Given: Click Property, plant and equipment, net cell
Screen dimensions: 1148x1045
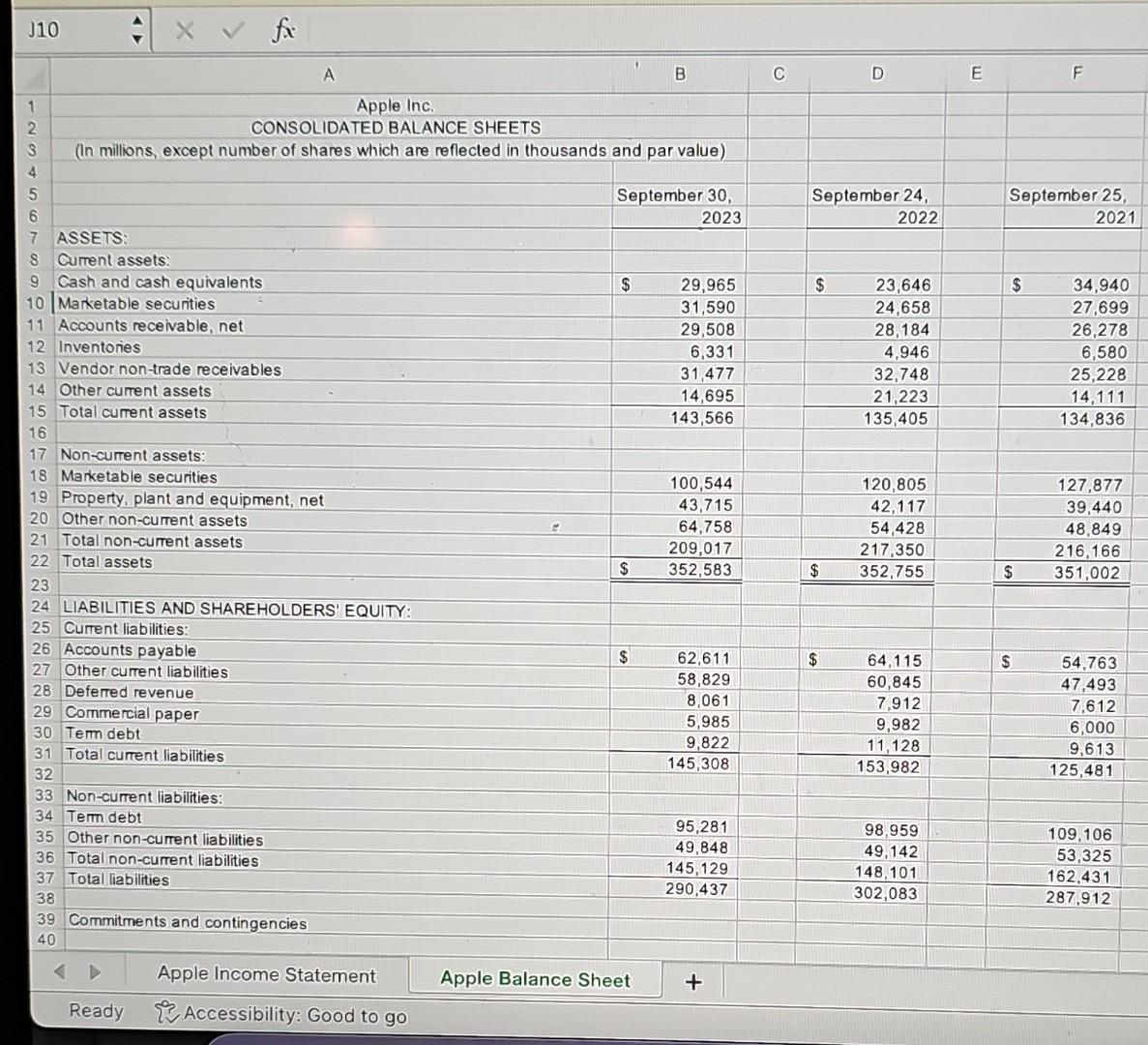Looking at the screenshot, I should coord(191,499).
